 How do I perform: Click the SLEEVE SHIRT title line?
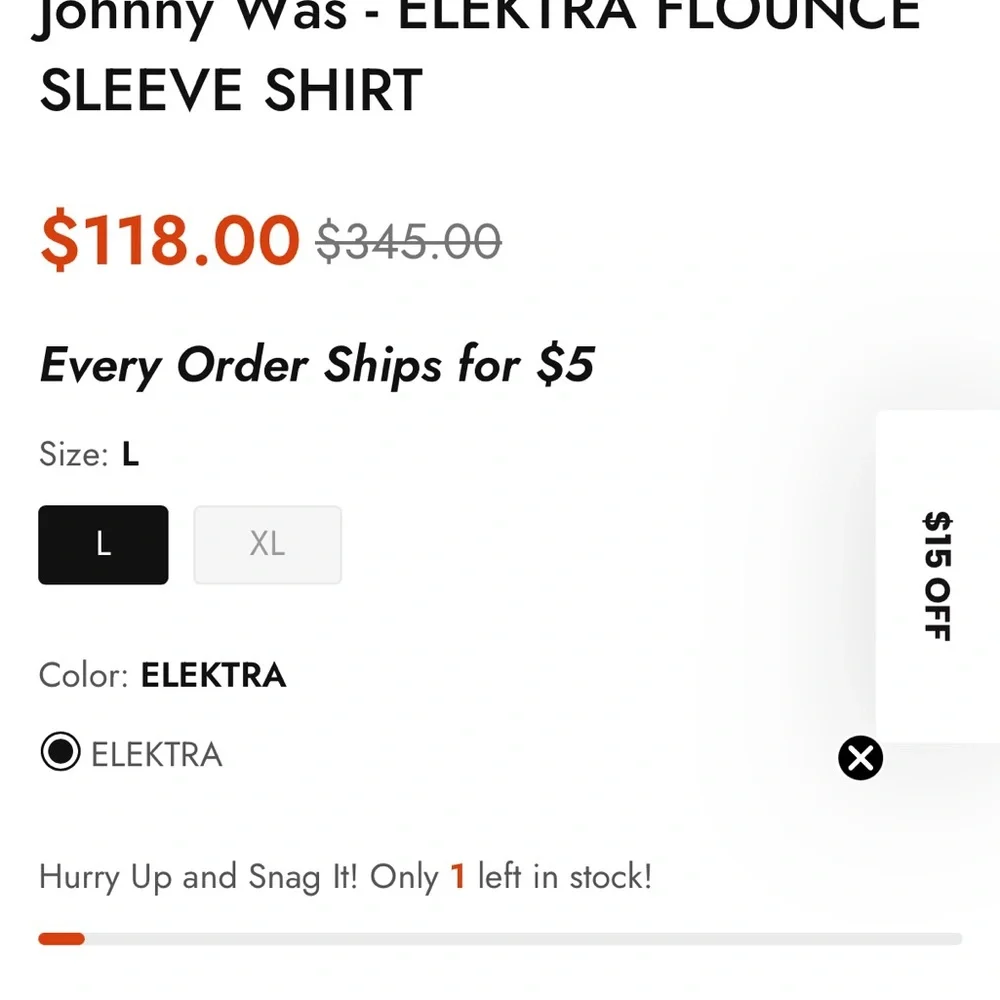(231, 90)
